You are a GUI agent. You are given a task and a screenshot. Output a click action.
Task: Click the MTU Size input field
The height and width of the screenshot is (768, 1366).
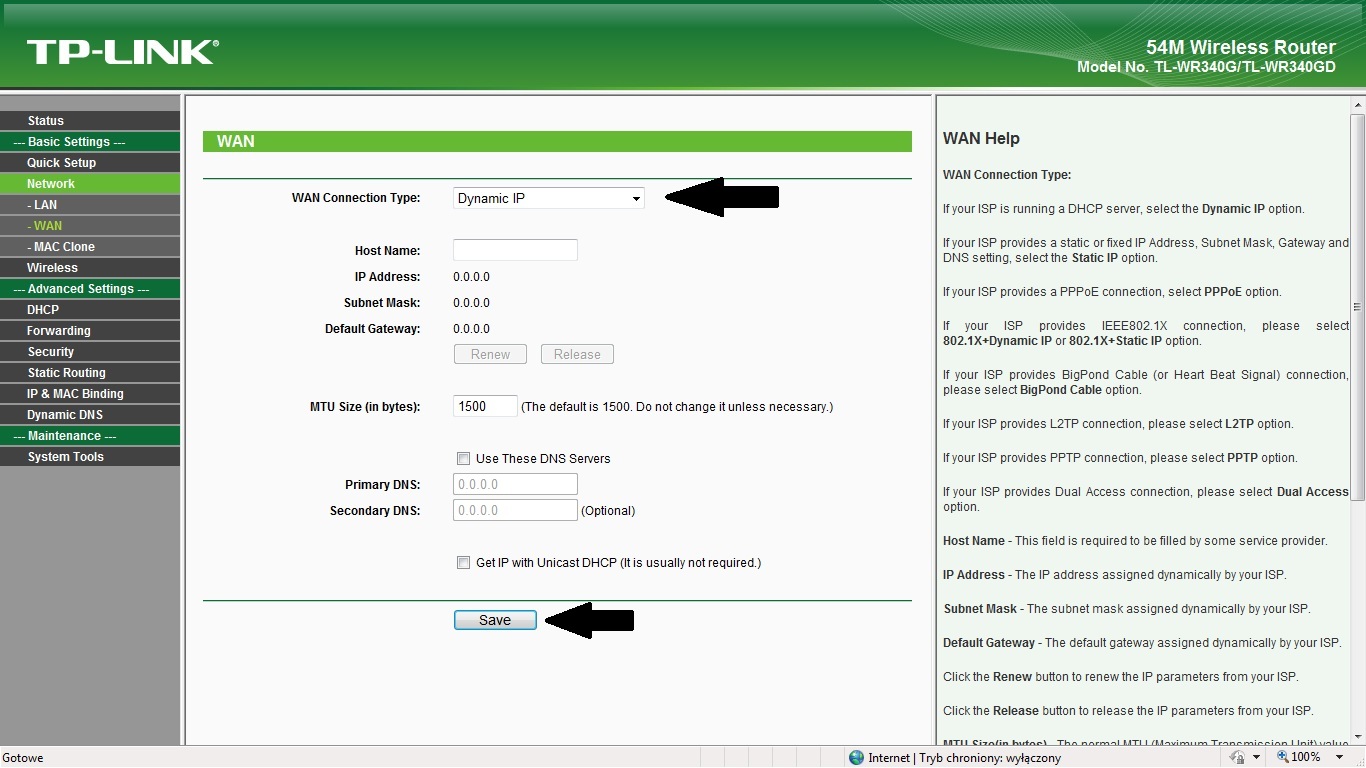(x=485, y=406)
